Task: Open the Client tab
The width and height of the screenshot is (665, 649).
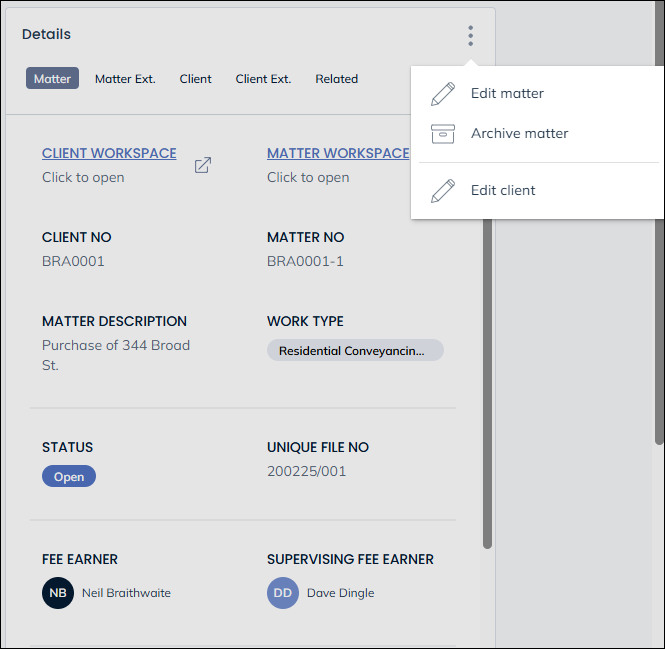Action: (x=195, y=79)
